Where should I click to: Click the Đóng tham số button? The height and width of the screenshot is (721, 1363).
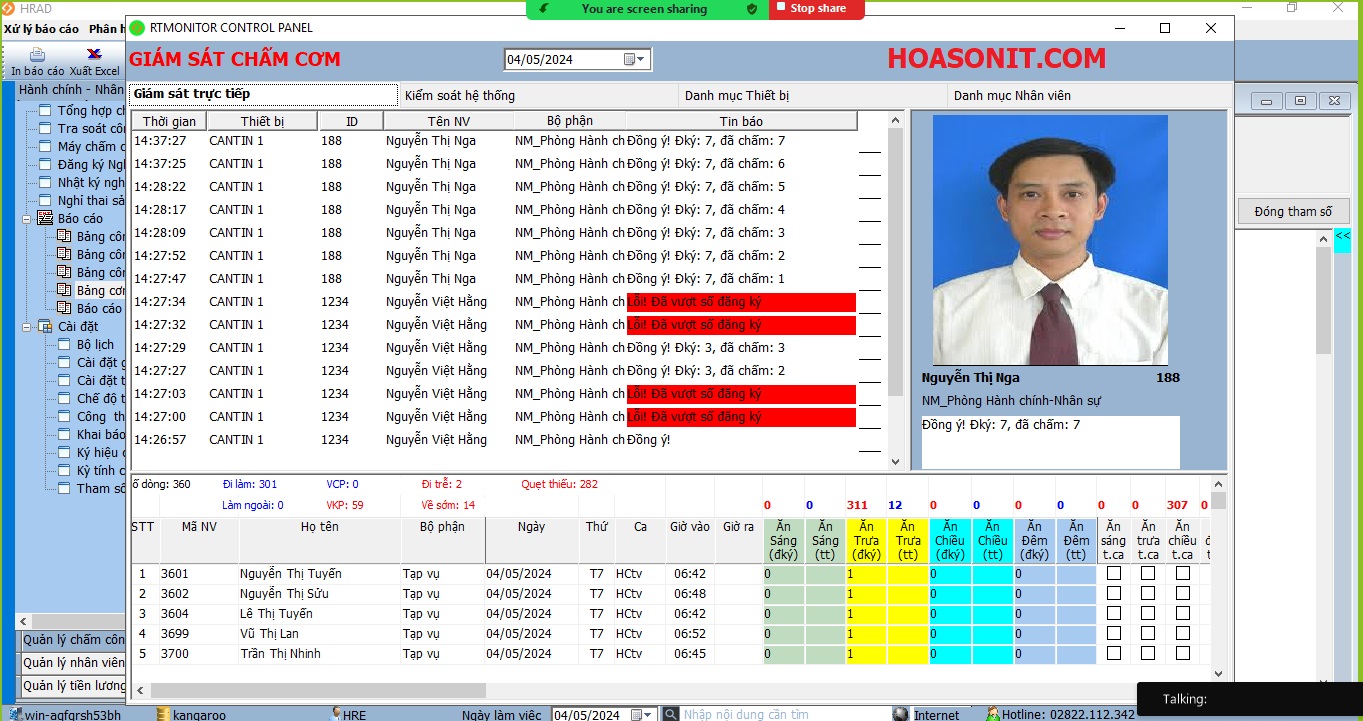click(1294, 212)
